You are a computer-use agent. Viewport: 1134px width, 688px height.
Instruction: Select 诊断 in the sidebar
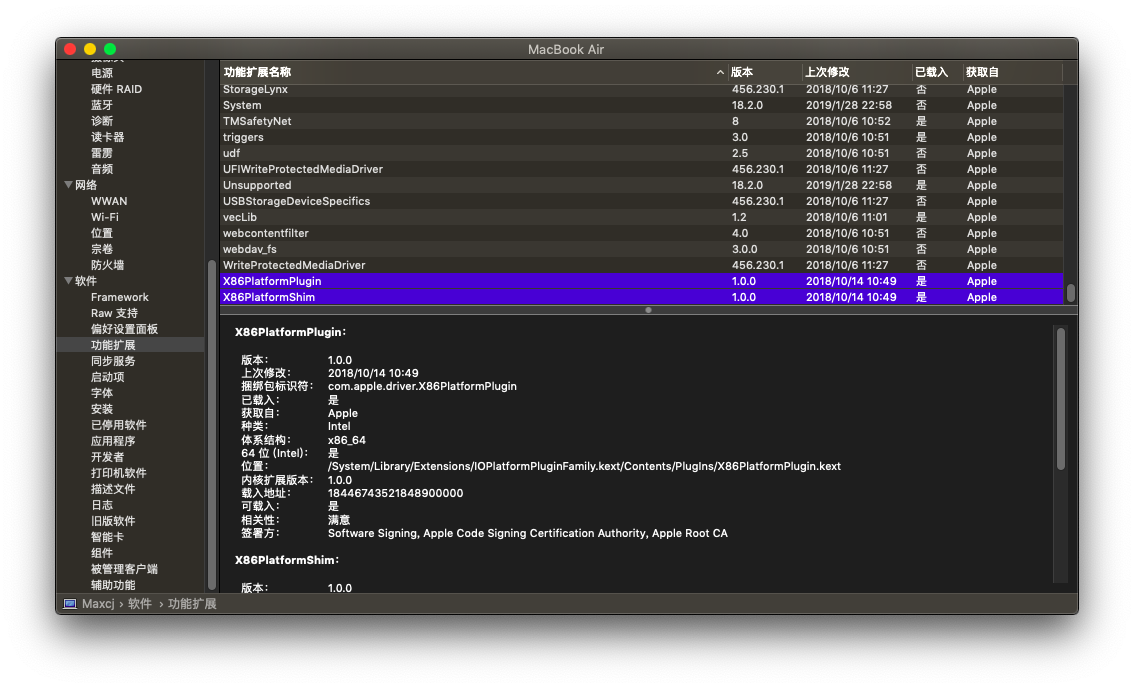coord(102,121)
